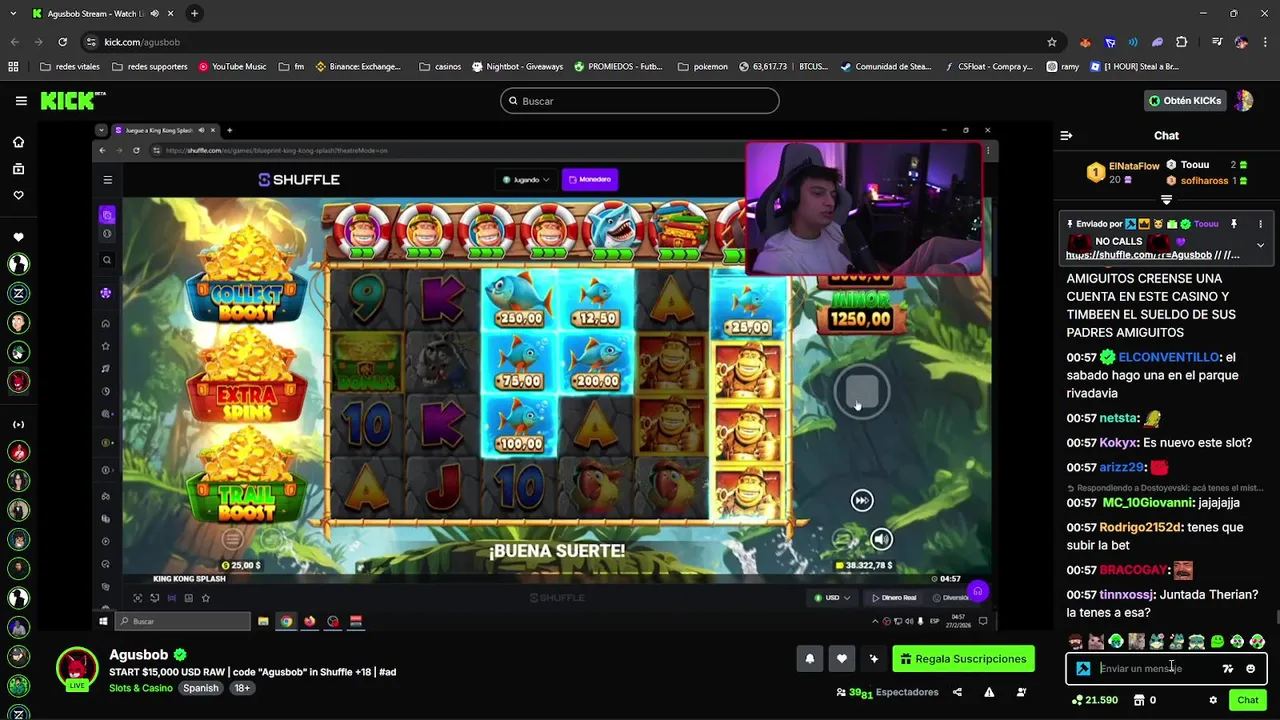Mute the Agusbob tab via speaker icon
Screen dimensions: 1280x720
point(154,14)
